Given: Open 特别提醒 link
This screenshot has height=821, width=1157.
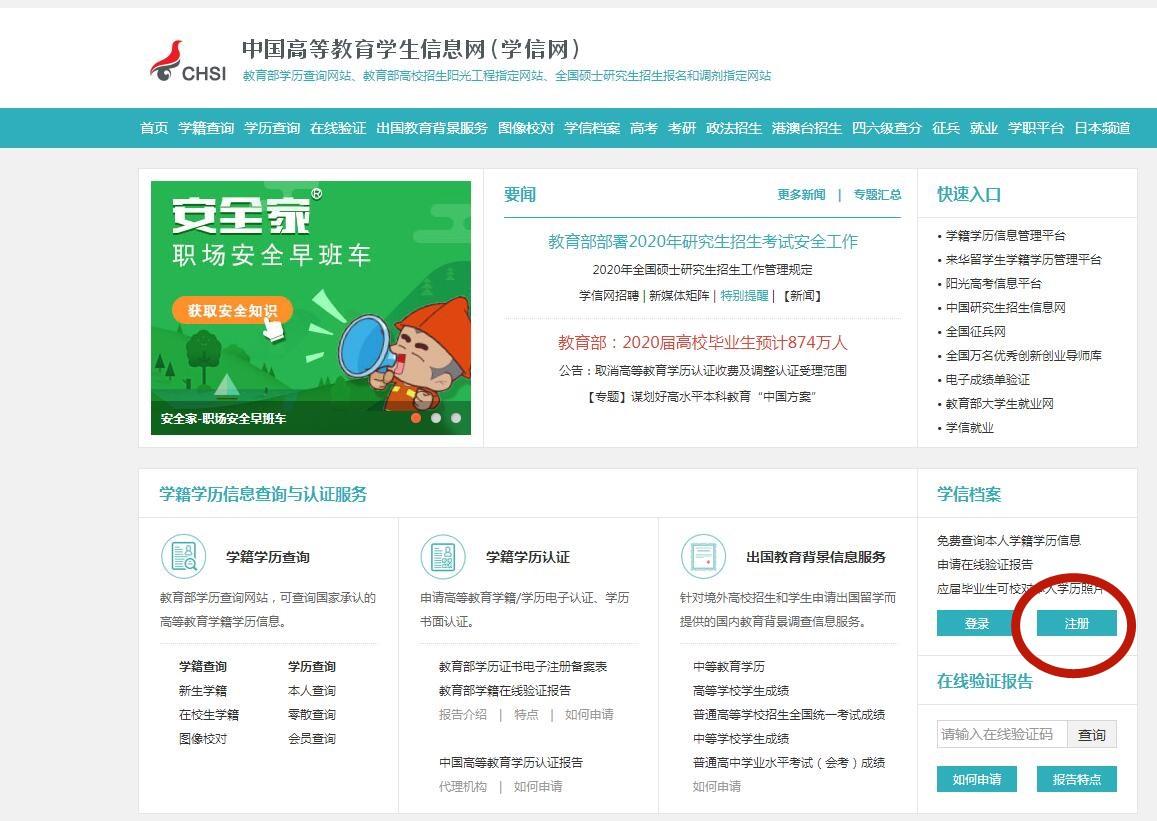Looking at the screenshot, I should [745, 296].
